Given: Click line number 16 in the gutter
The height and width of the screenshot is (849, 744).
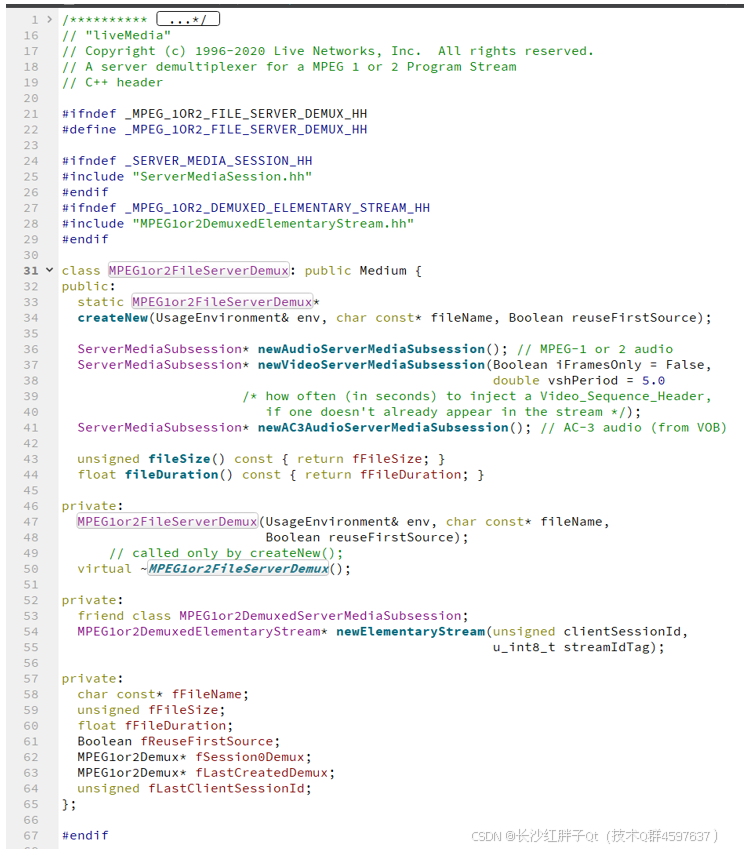Looking at the screenshot, I should (x=31, y=35).
